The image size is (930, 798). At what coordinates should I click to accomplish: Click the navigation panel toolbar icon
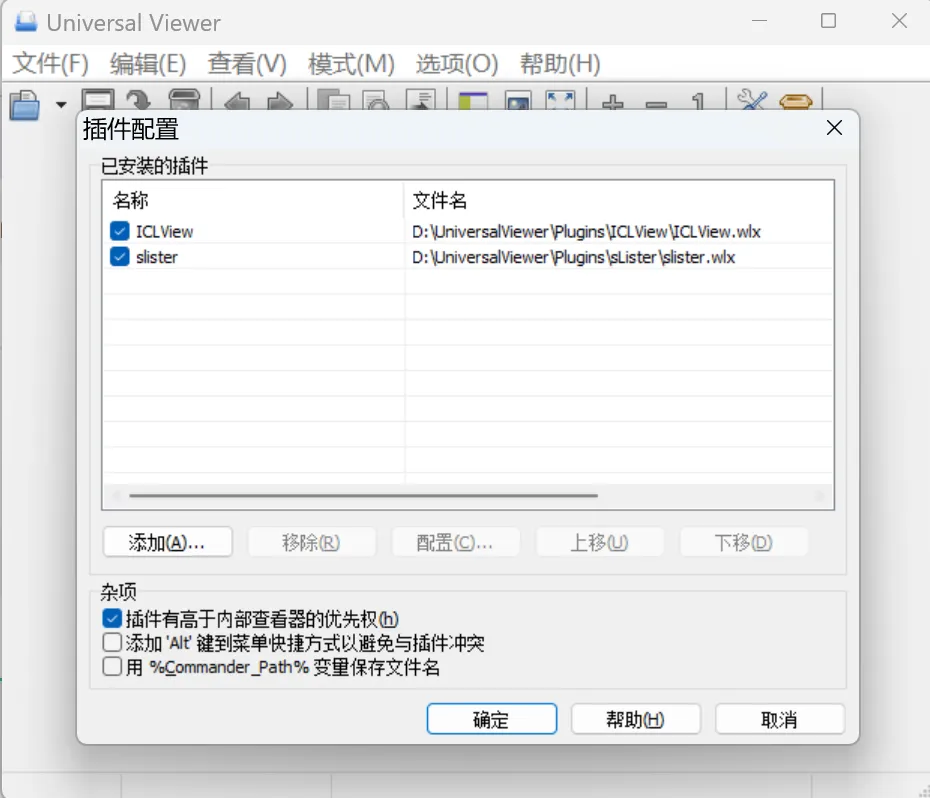click(473, 100)
